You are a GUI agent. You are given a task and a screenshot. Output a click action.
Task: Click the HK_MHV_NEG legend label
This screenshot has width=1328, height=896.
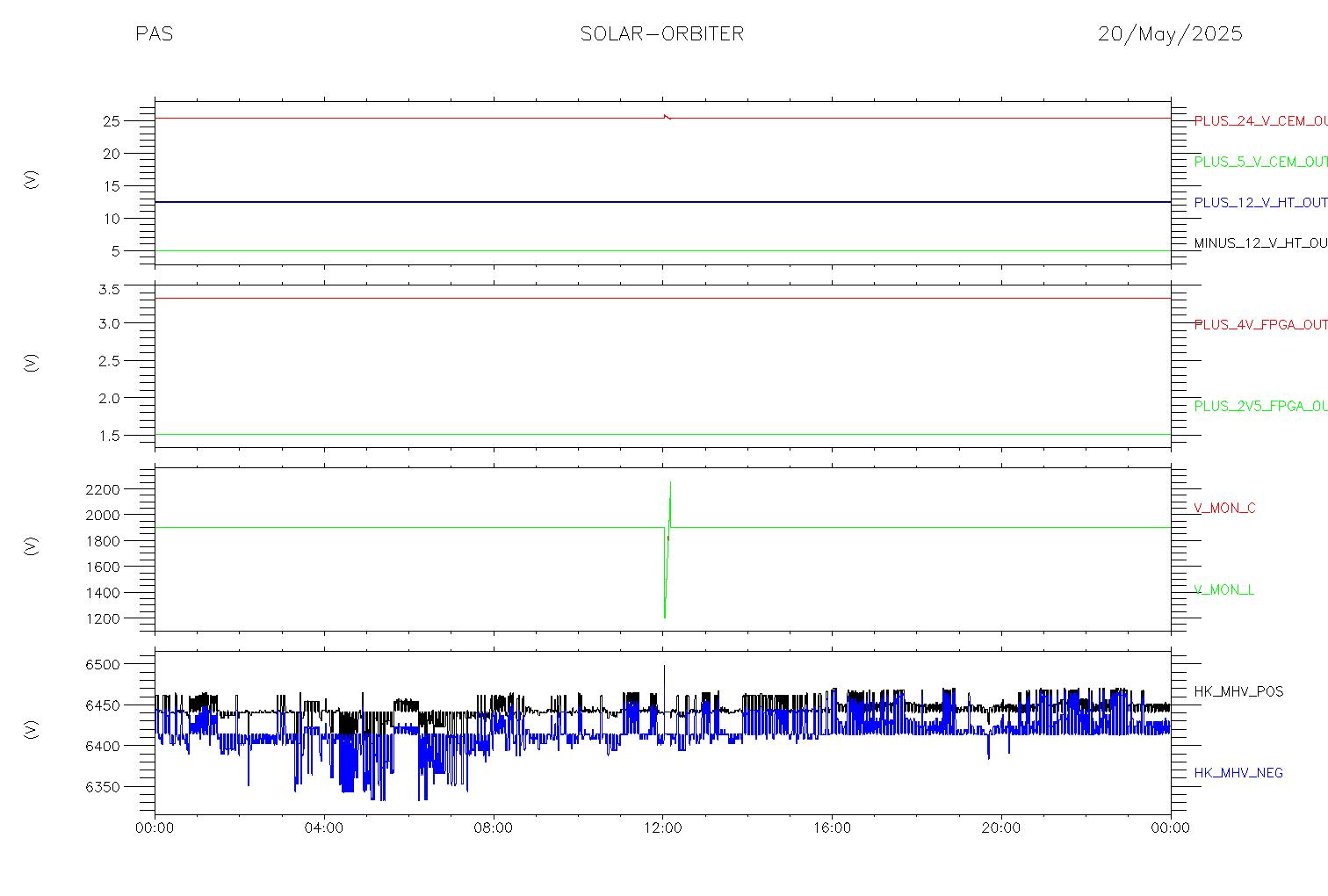pos(1238,773)
